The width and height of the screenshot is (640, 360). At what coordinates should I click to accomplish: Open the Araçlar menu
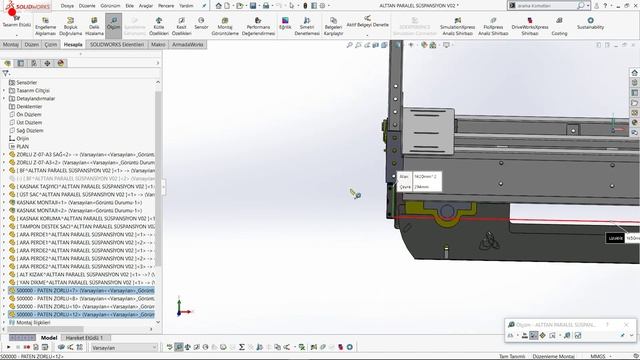146,6
